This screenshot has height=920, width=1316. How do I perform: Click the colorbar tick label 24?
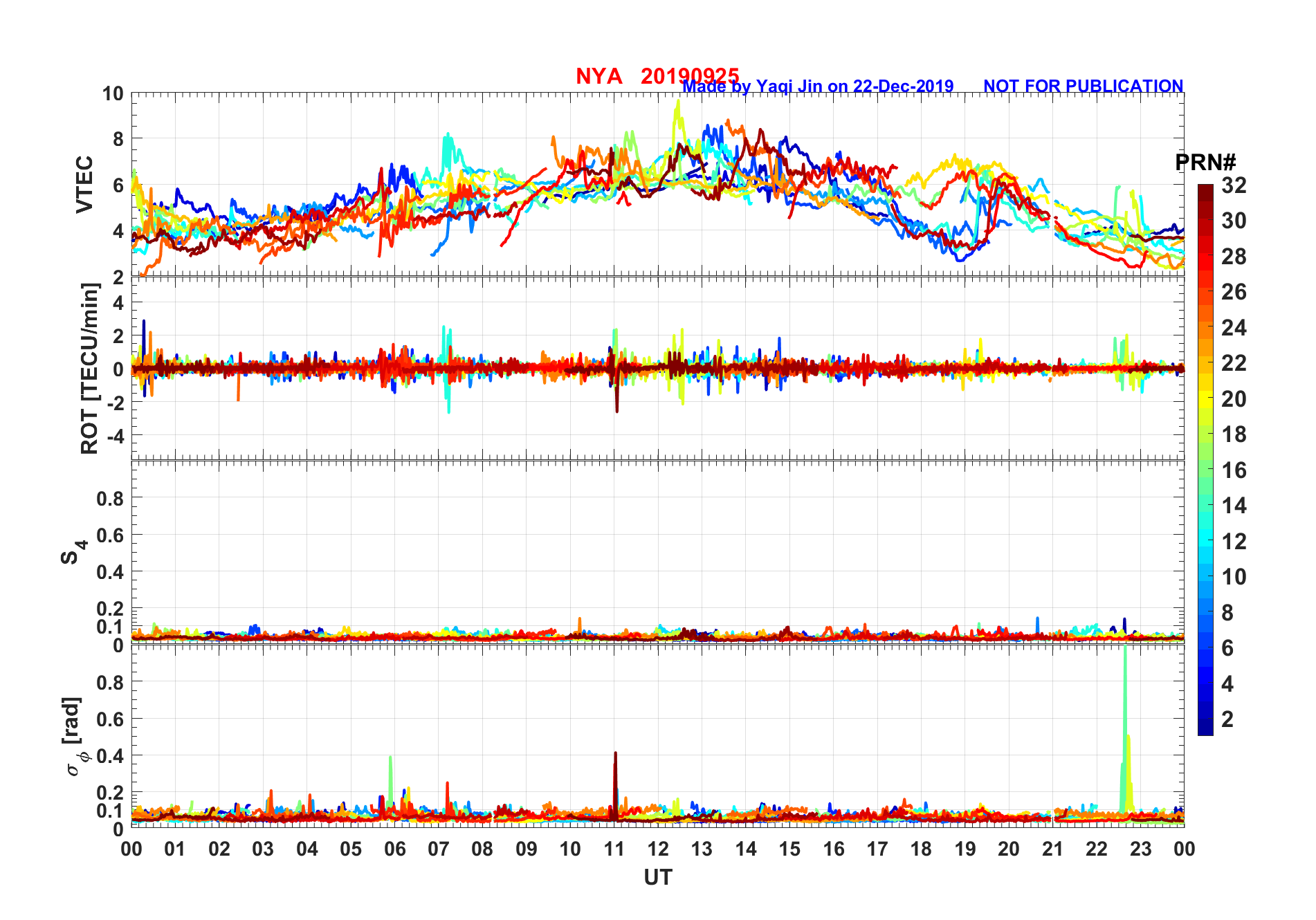click(1234, 327)
